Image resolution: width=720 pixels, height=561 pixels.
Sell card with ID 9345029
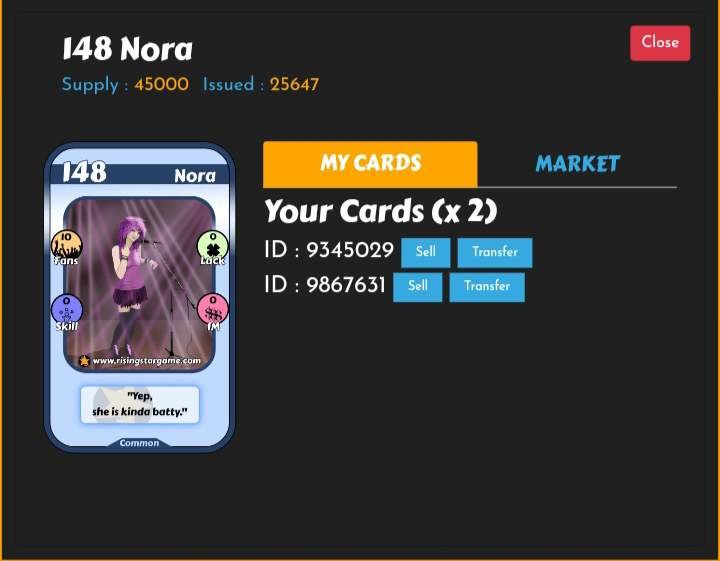(426, 252)
